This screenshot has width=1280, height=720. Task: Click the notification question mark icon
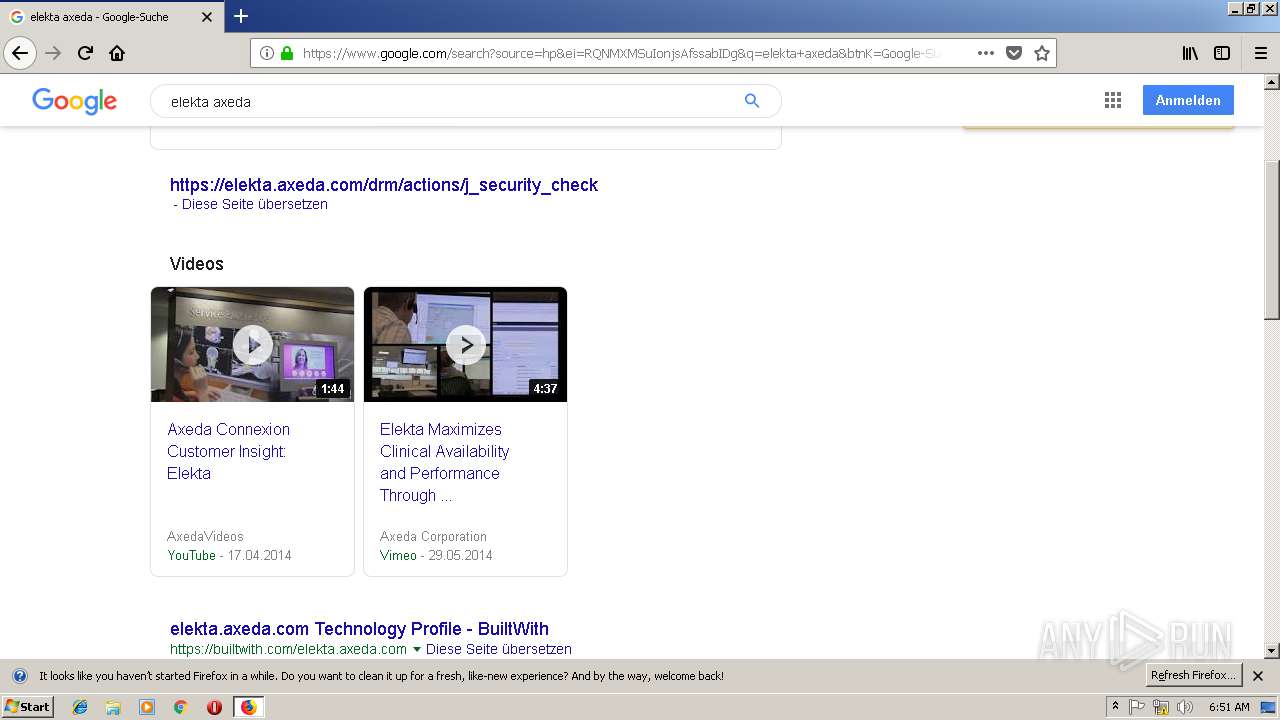[x=19, y=676]
